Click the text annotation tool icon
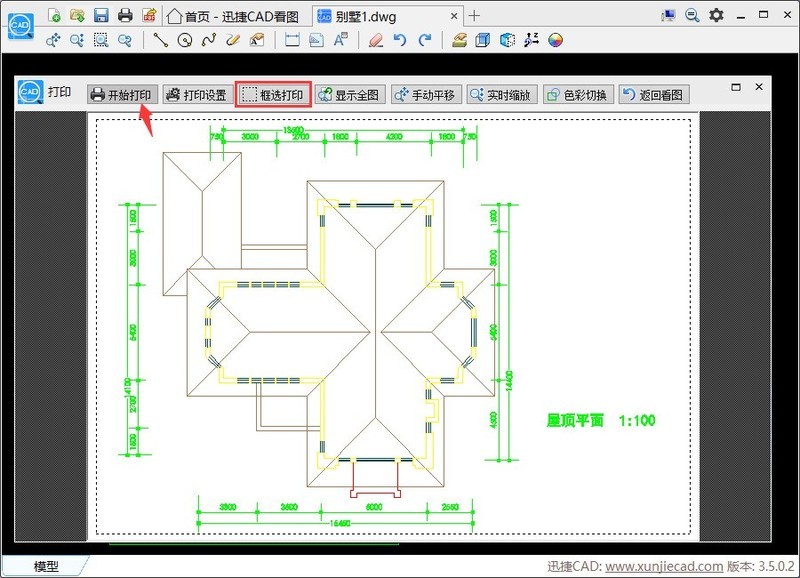This screenshot has height=578, width=800. [x=341, y=40]
